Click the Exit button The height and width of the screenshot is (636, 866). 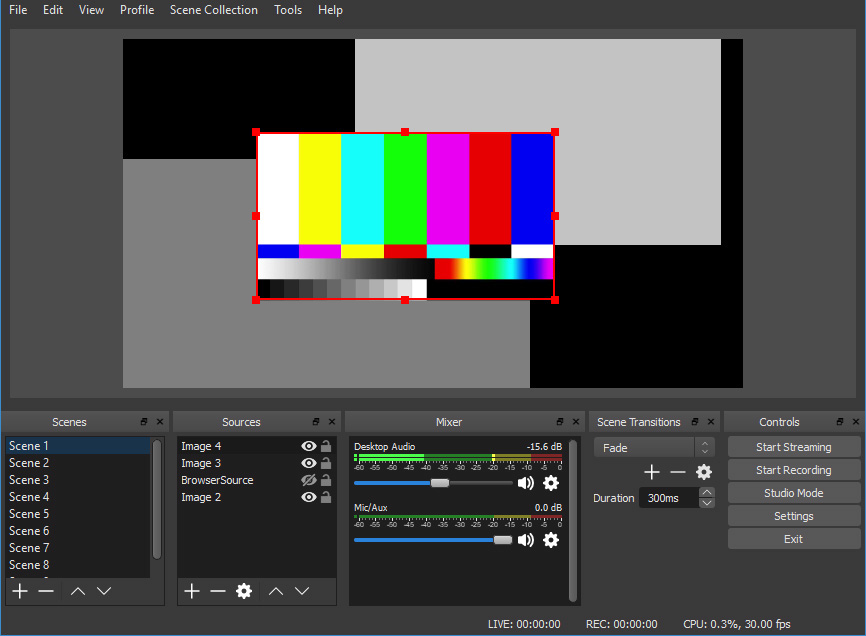coord(794,539)
